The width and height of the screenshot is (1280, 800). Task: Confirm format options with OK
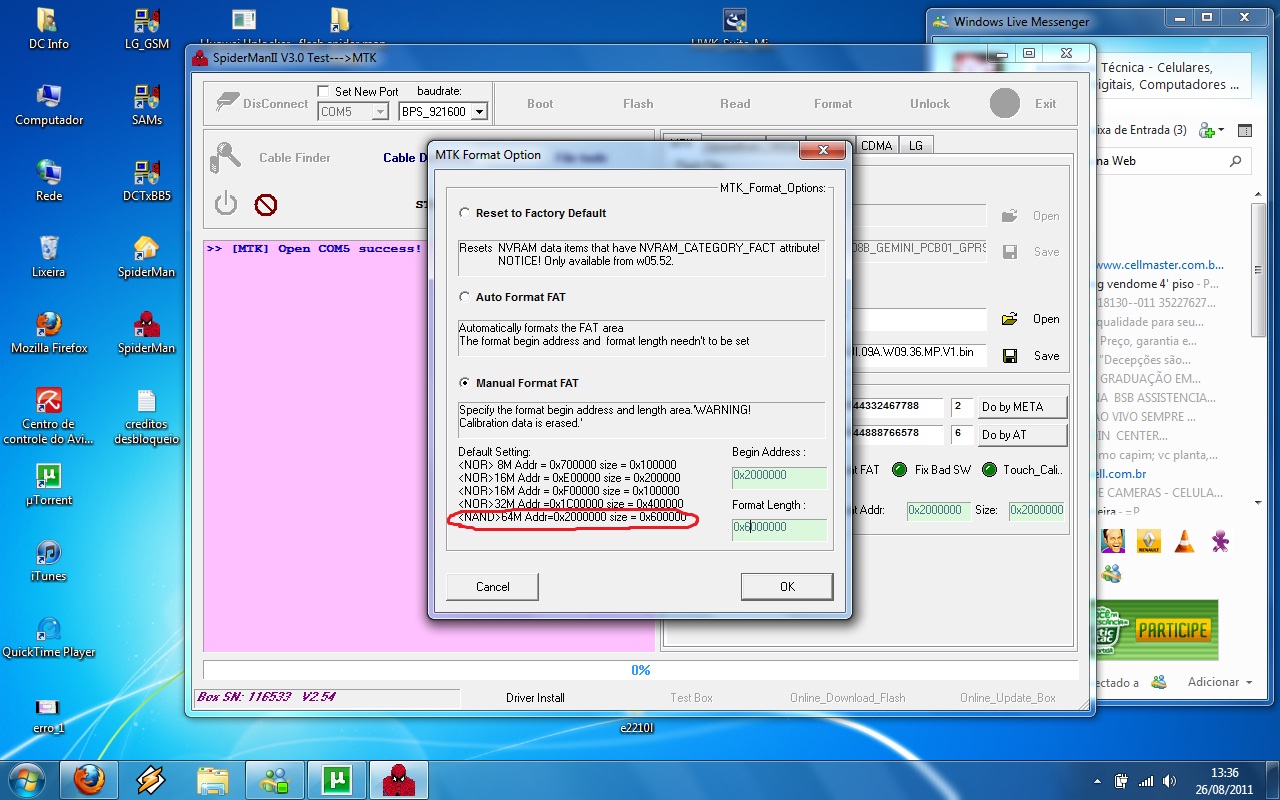[787, 586]
